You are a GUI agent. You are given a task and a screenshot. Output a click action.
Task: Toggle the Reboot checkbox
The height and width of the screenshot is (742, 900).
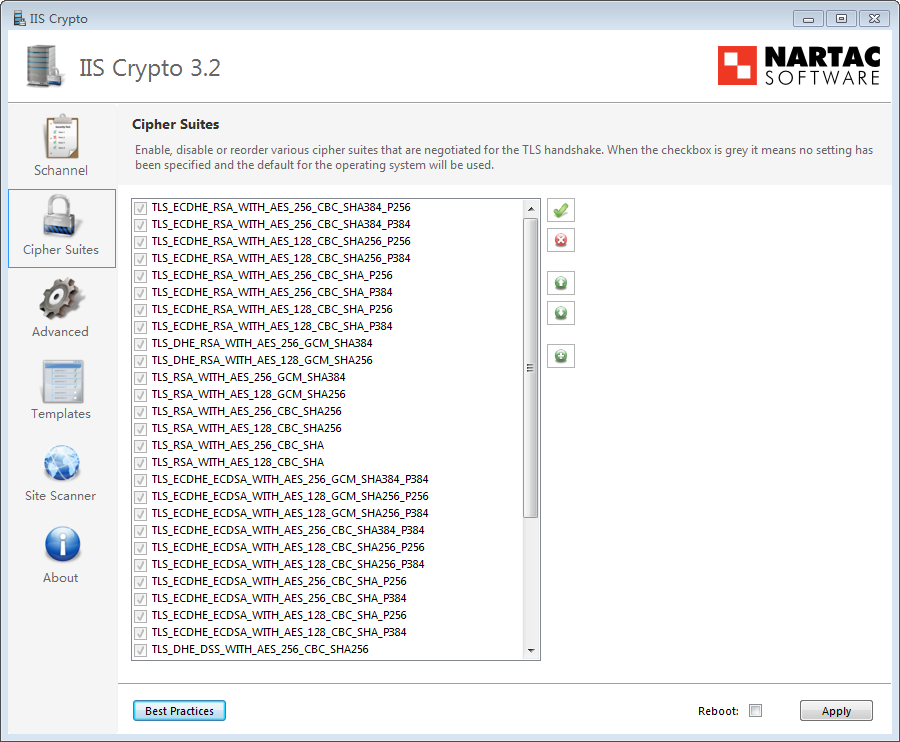pyautogui.click(x=756, y=711)
